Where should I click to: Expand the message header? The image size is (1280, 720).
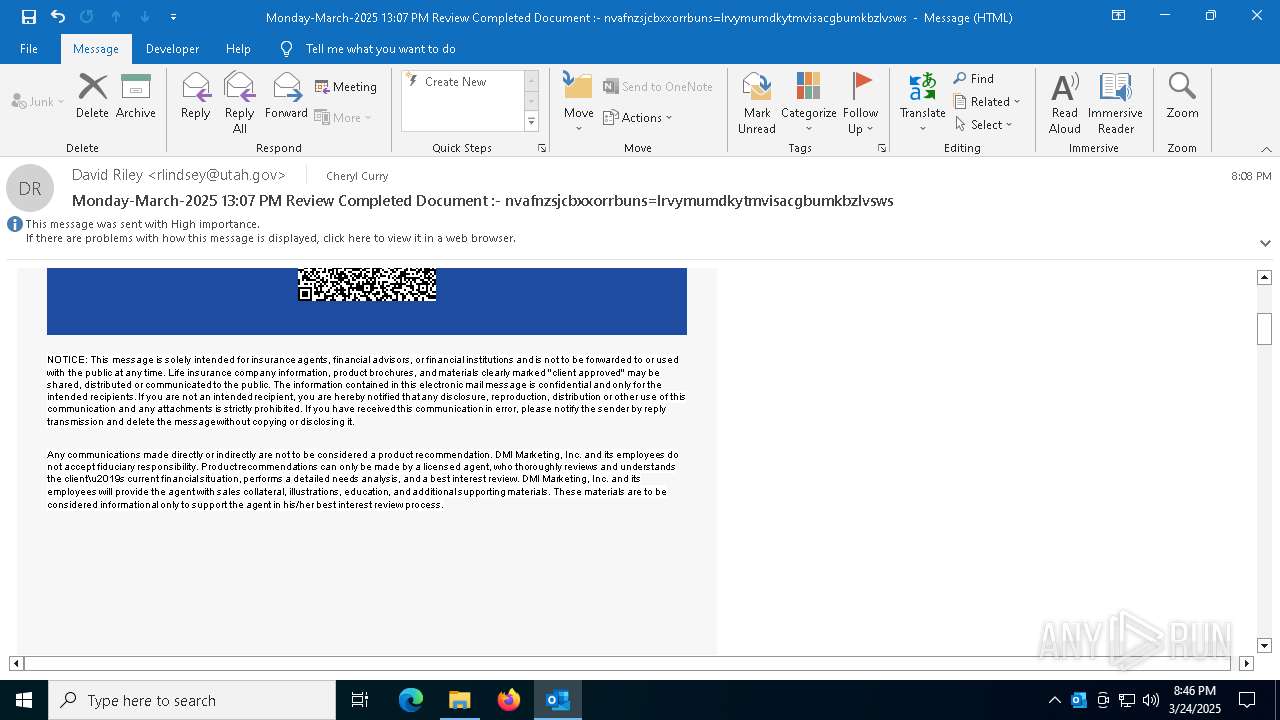tap(1265, 243)
